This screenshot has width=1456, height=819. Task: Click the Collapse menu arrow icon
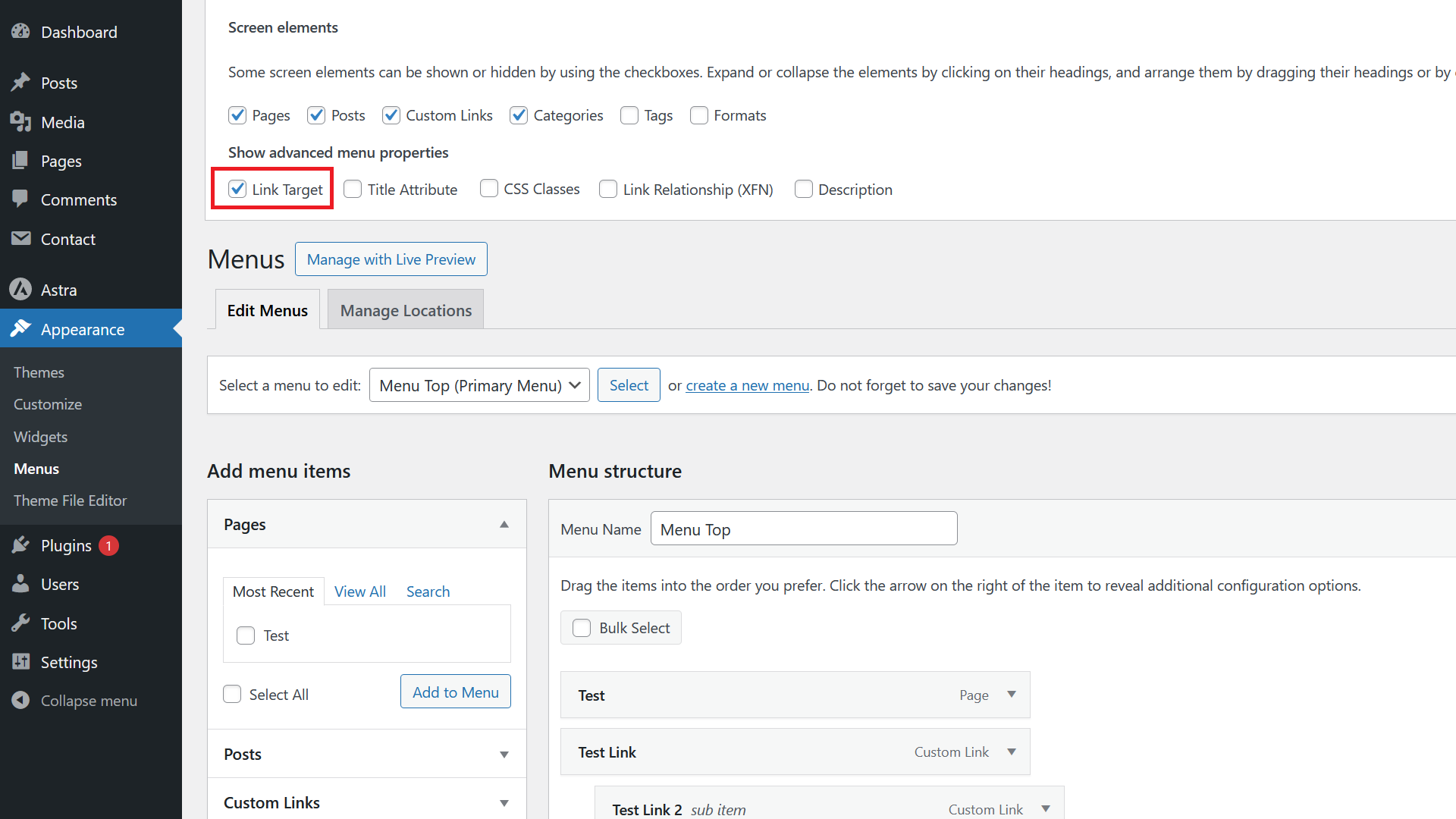[x=20, y=701]
